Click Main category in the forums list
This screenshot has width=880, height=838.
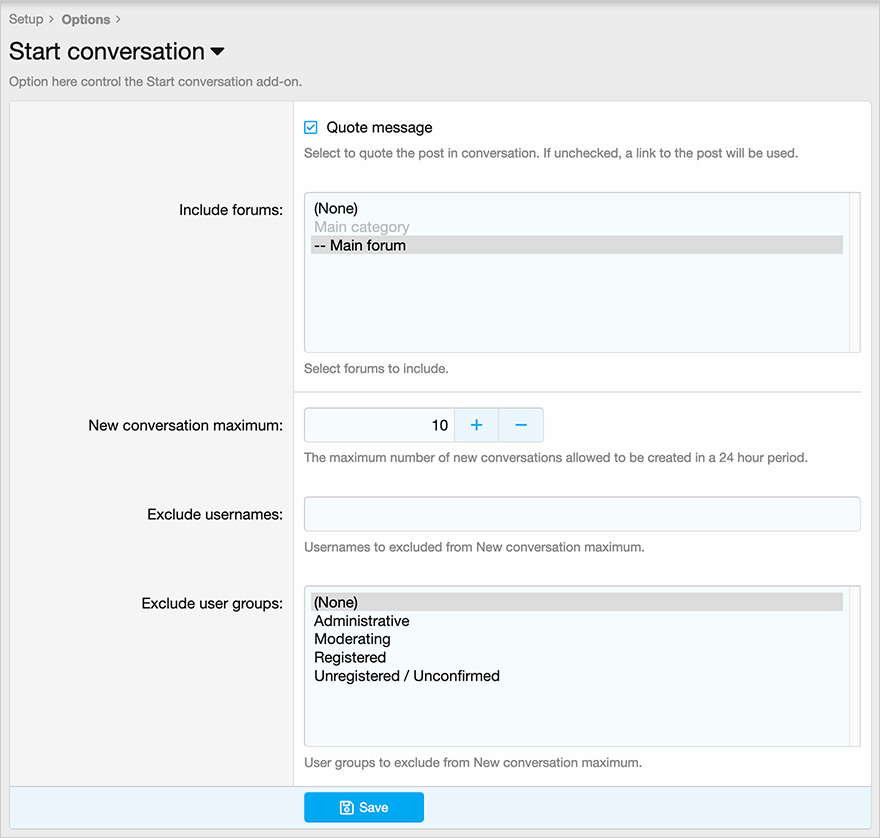point(362,227)
